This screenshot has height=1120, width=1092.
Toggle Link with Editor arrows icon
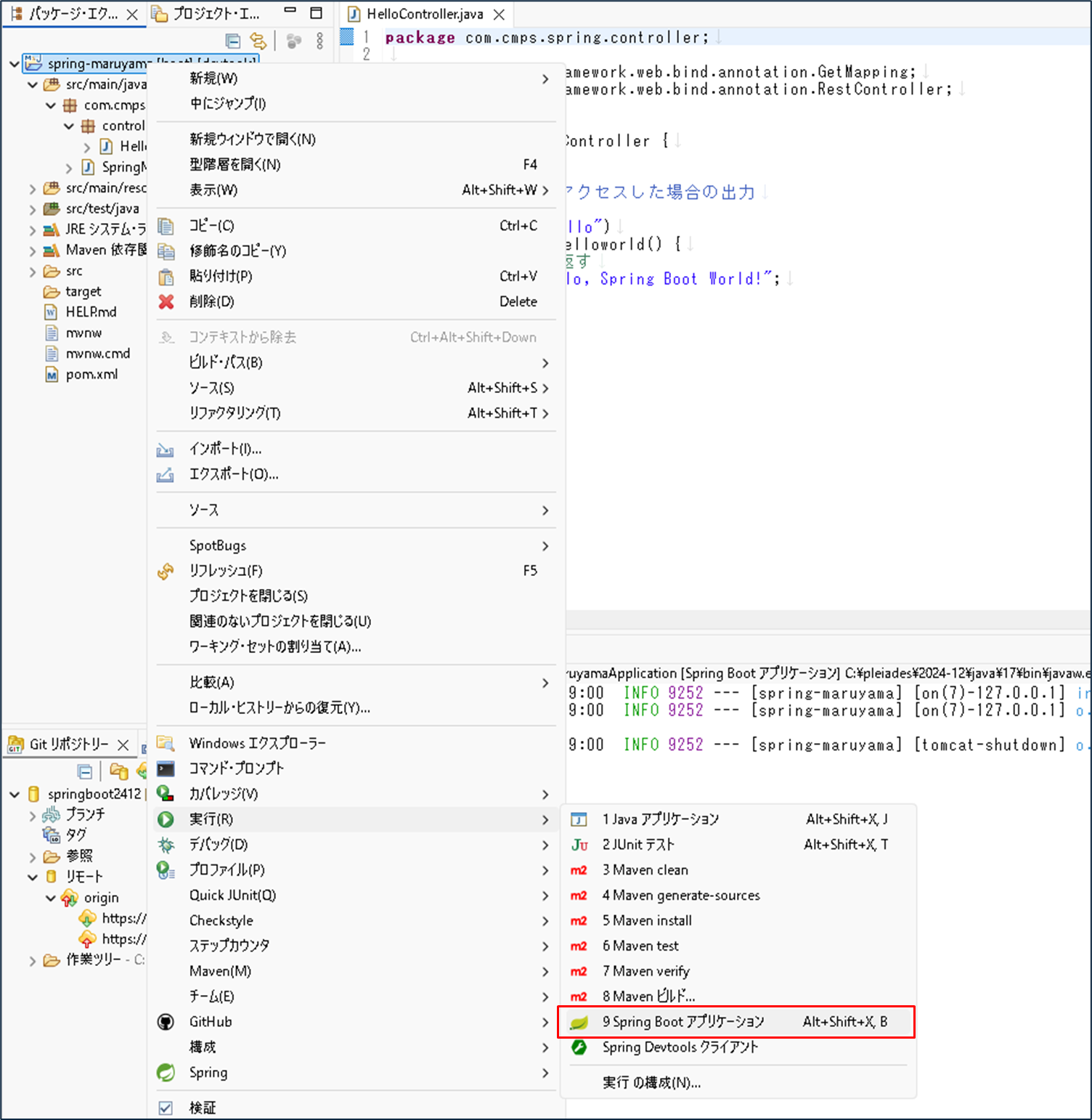[x=258, y=41]
